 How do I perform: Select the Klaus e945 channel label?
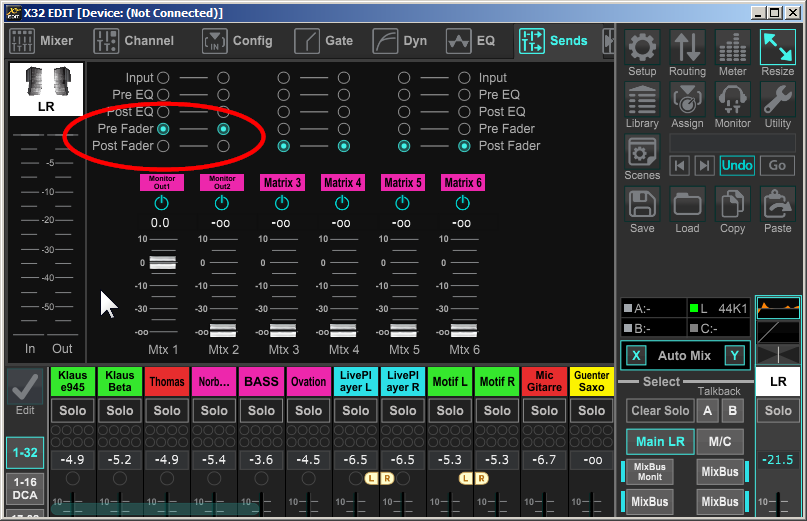tap(73, 381)
